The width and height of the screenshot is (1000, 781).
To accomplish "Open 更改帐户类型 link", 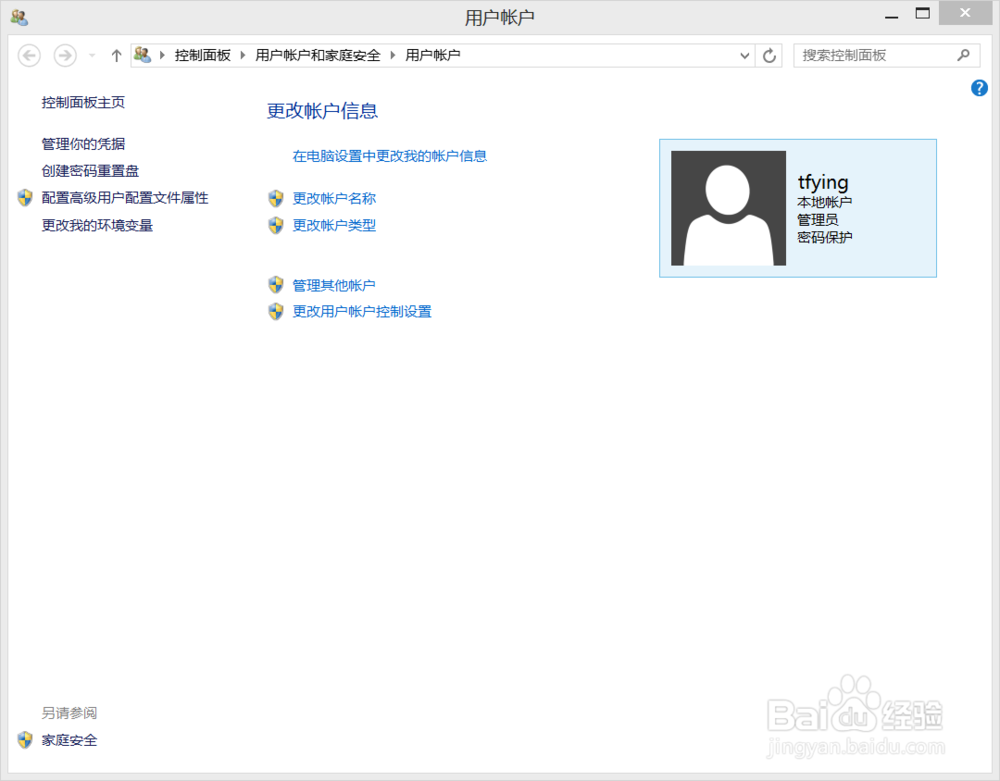I will tap(334, 225).
